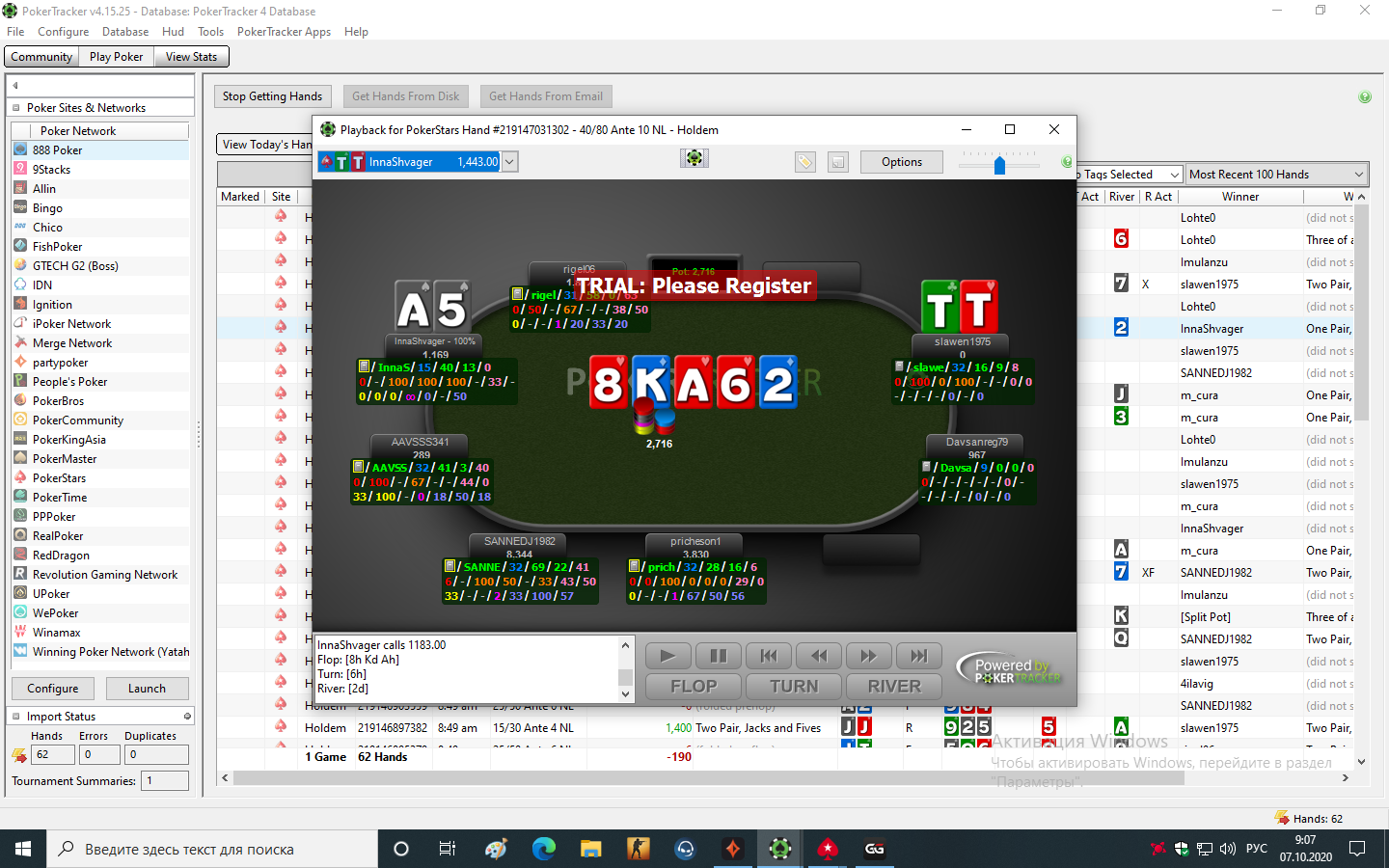Image resolution: width=1389 pixels, height=868 pixels.
Task: Open the Most Recent 100 Hands dropdown
Action: click(x=1277, y=175)
